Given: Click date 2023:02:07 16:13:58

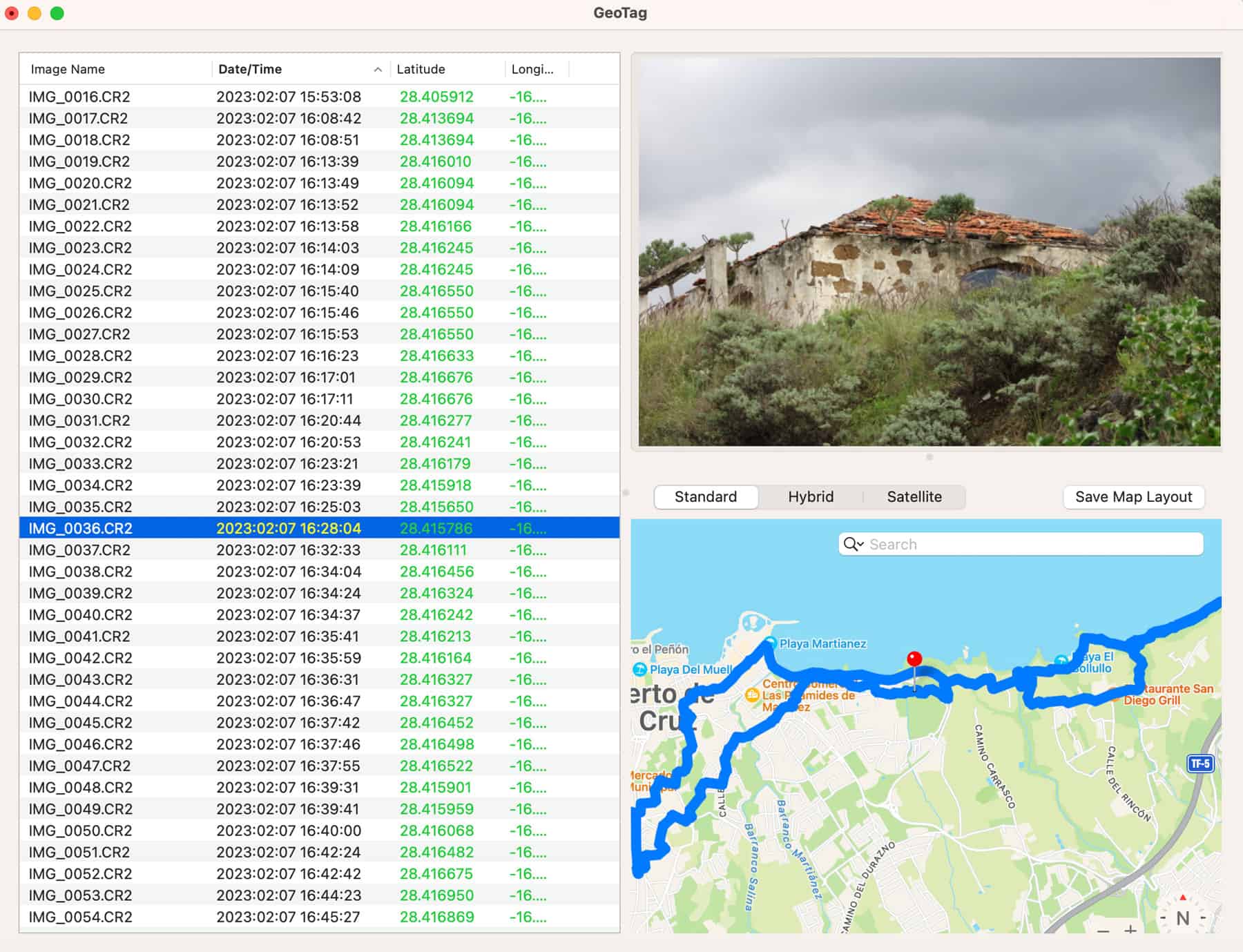Looking at the screenshot, I should [x=288, y=226].
